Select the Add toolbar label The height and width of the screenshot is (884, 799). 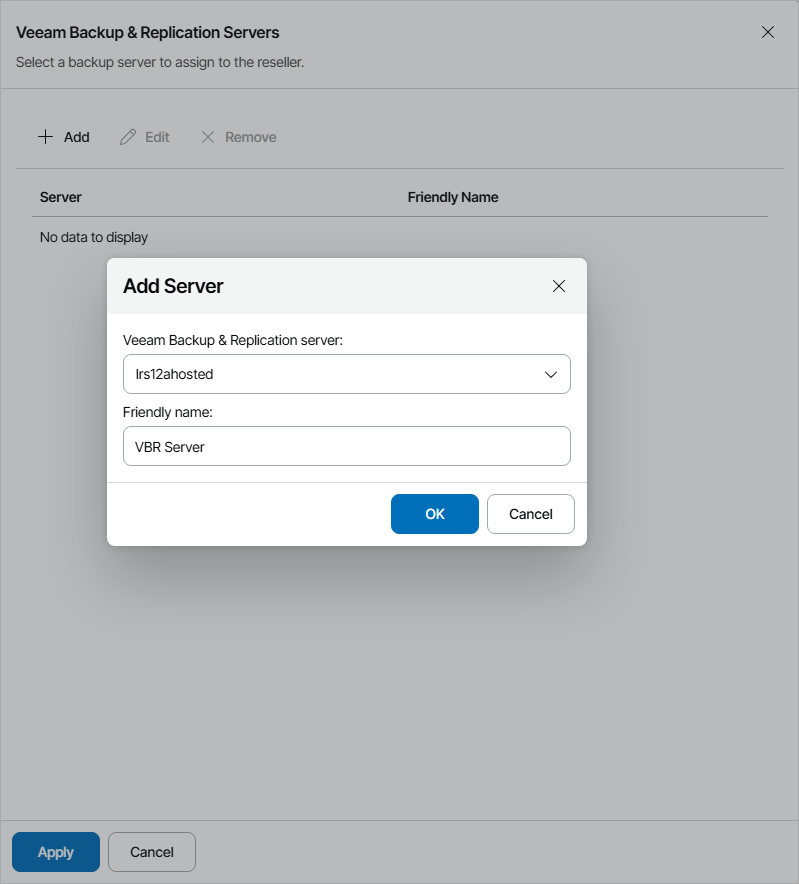click(77, 137)
